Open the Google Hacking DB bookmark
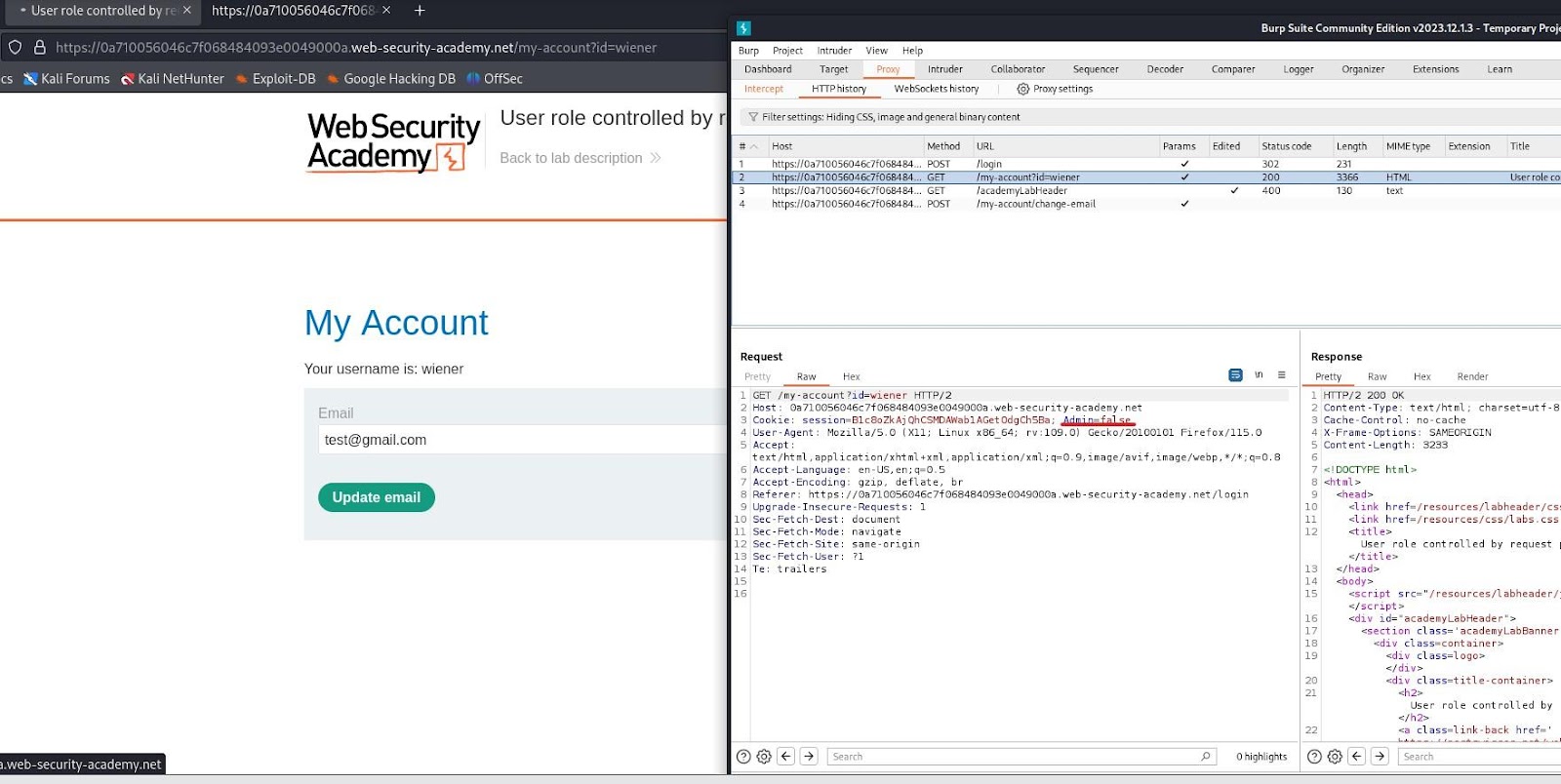This screenshot has height=784, width=1561. [391, 79]
